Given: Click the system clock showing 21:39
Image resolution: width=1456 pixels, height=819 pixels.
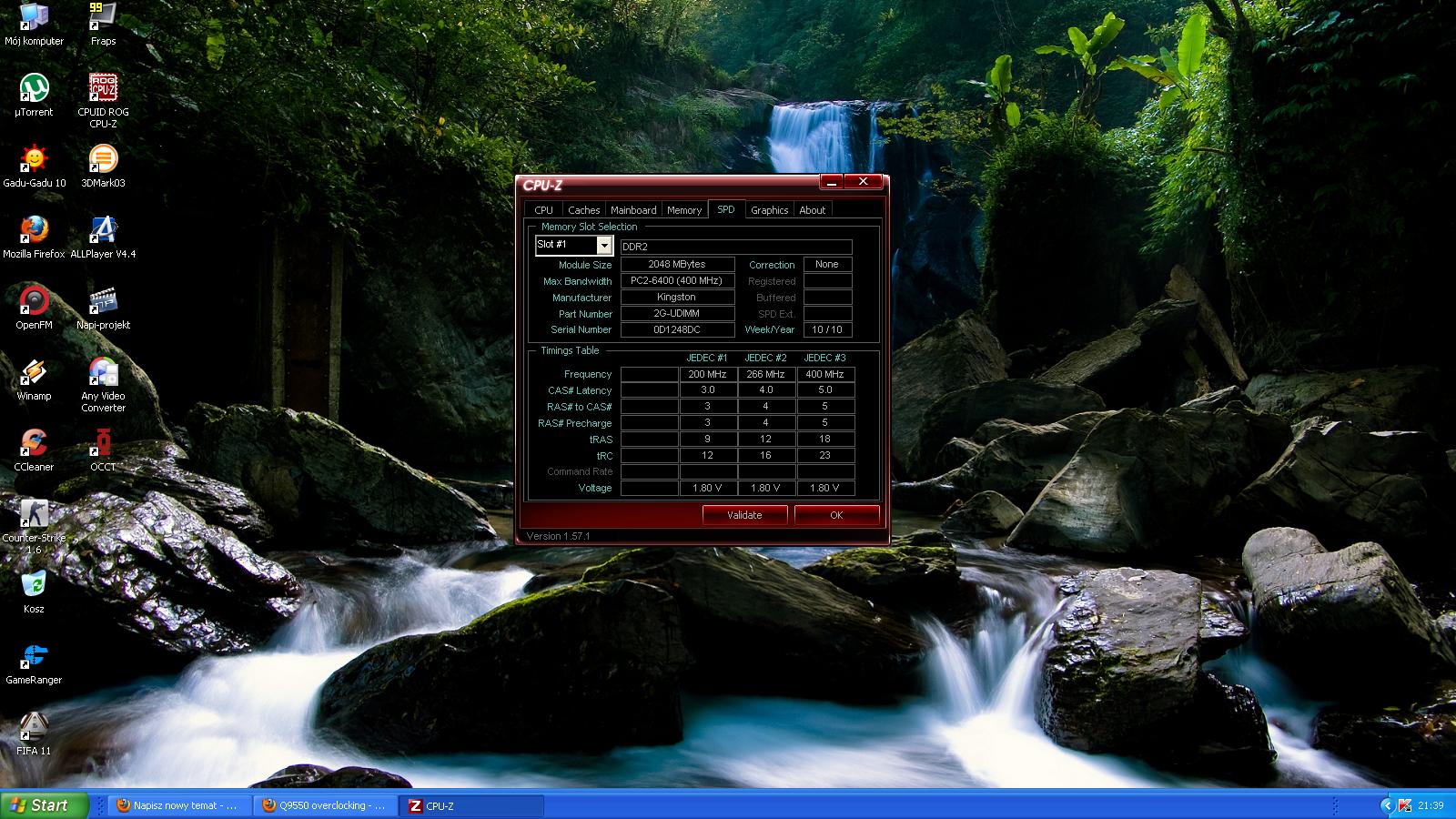Looking at the screenshot, I should click(1431, 805).
